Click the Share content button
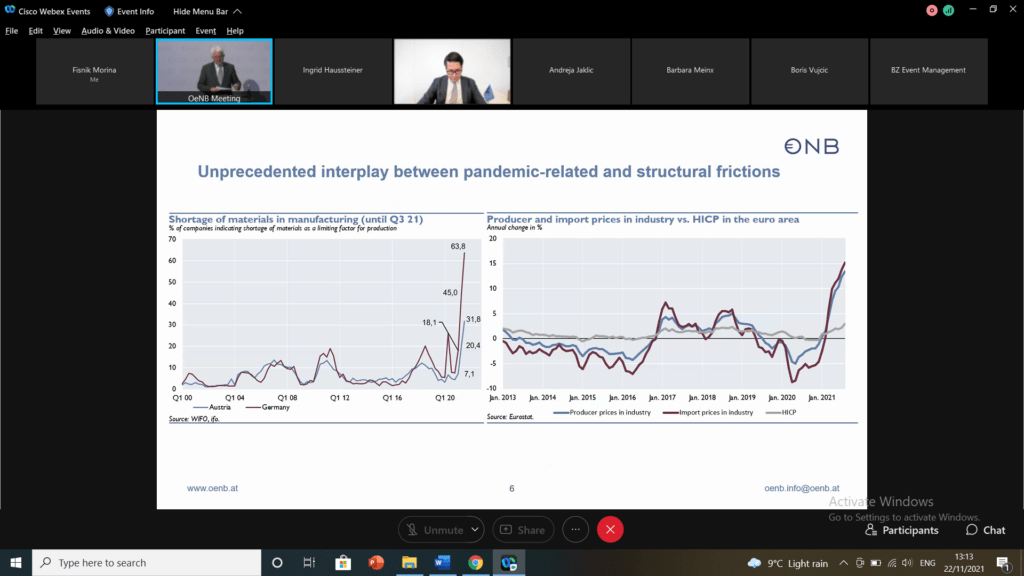This screenshot has height=576, width=1024. click(523, 530)
